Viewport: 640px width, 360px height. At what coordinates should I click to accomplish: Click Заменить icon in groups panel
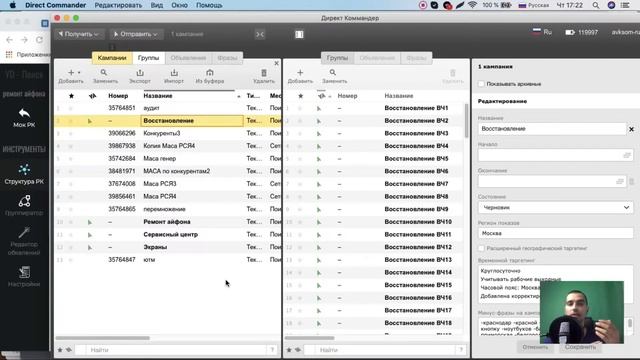click(333, 73)
